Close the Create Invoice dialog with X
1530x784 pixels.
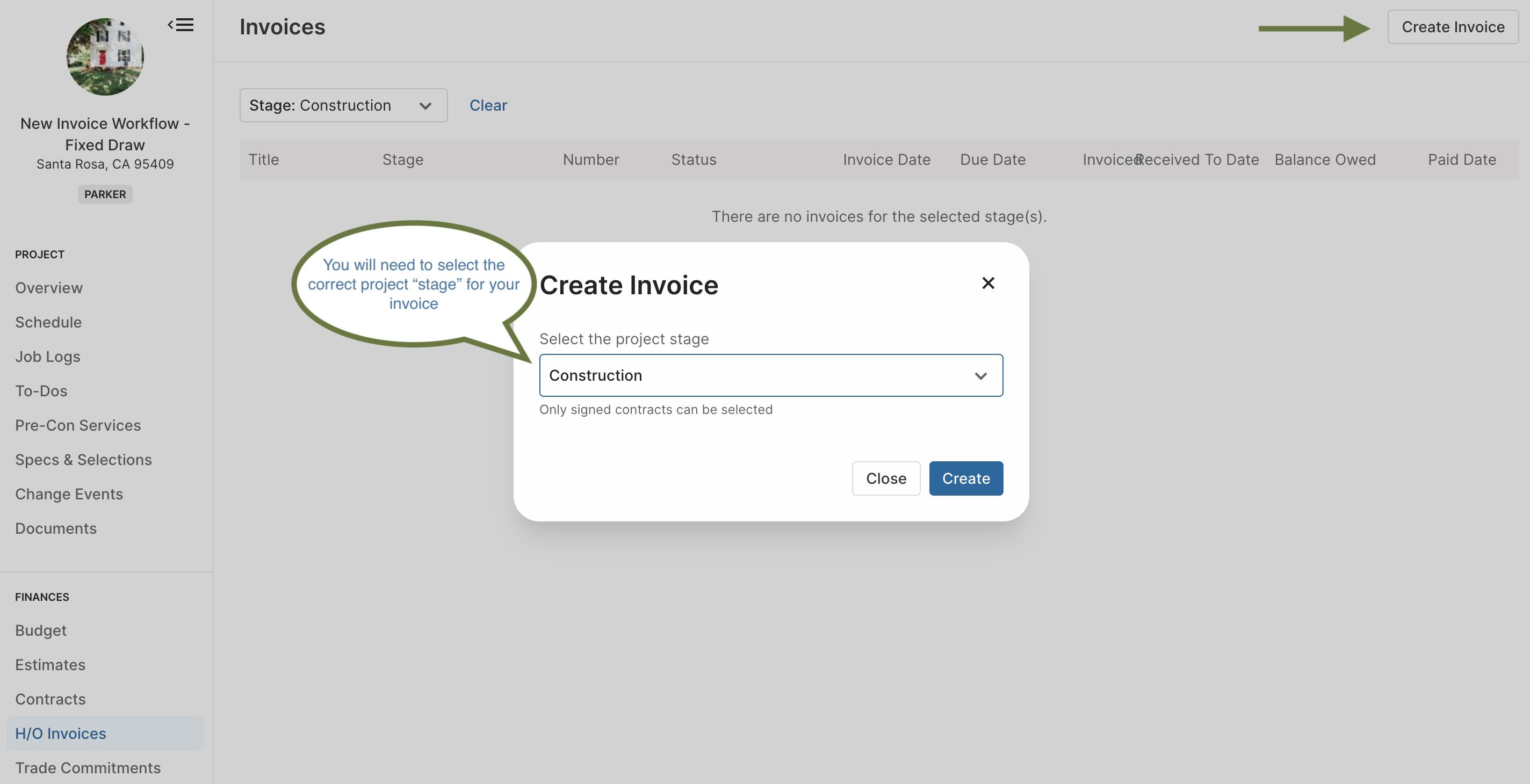point(988,283)
